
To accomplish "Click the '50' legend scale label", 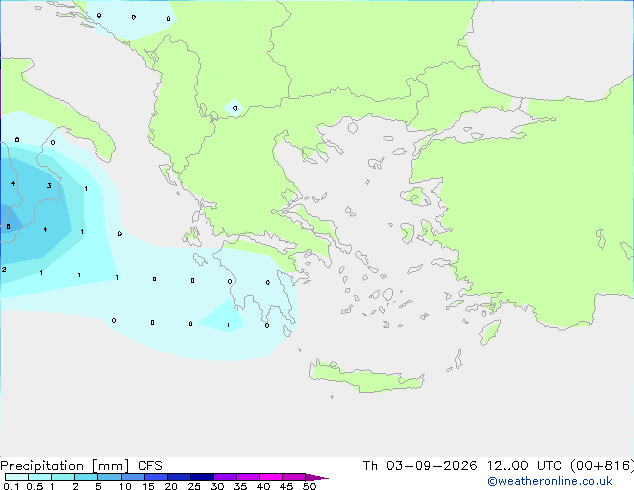I will 309,486.
